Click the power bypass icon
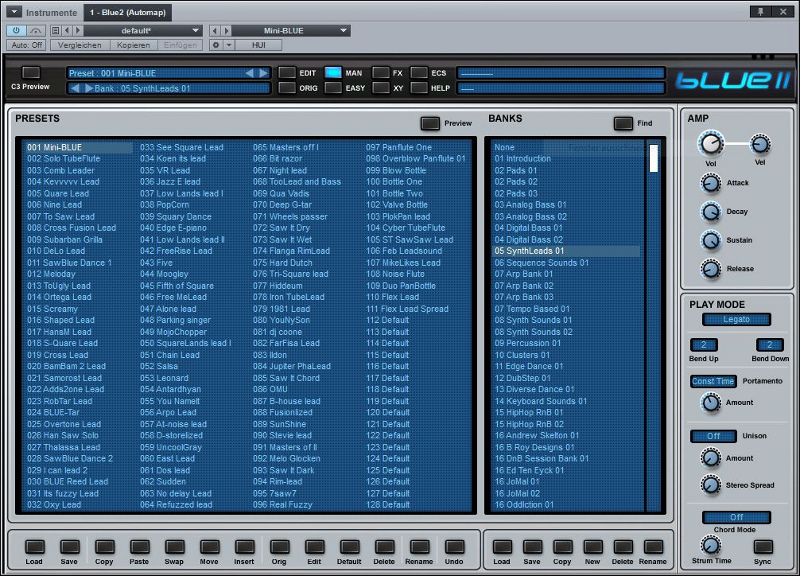 tap(16, 31)
